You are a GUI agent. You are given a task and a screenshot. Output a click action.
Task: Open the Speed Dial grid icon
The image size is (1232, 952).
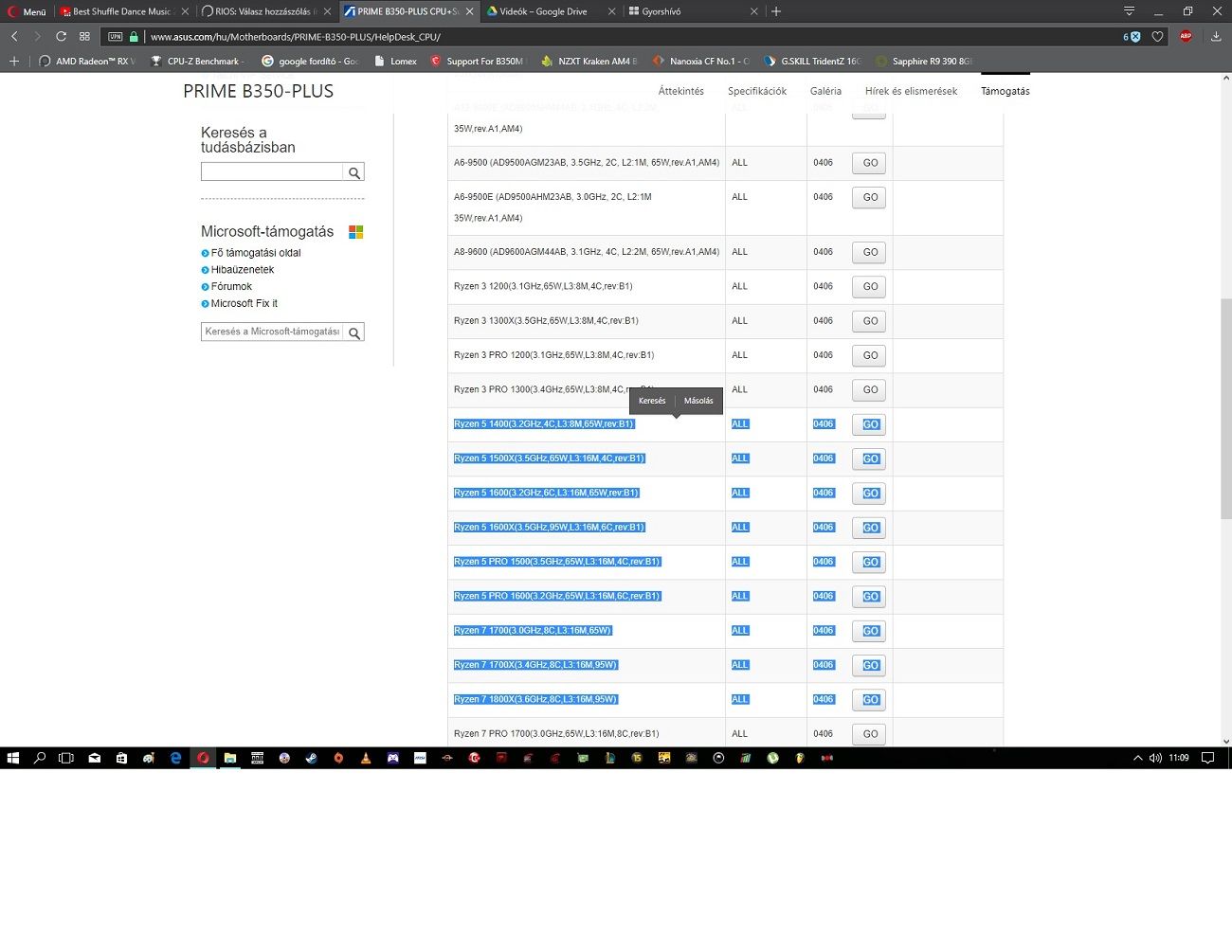(84, 36)
